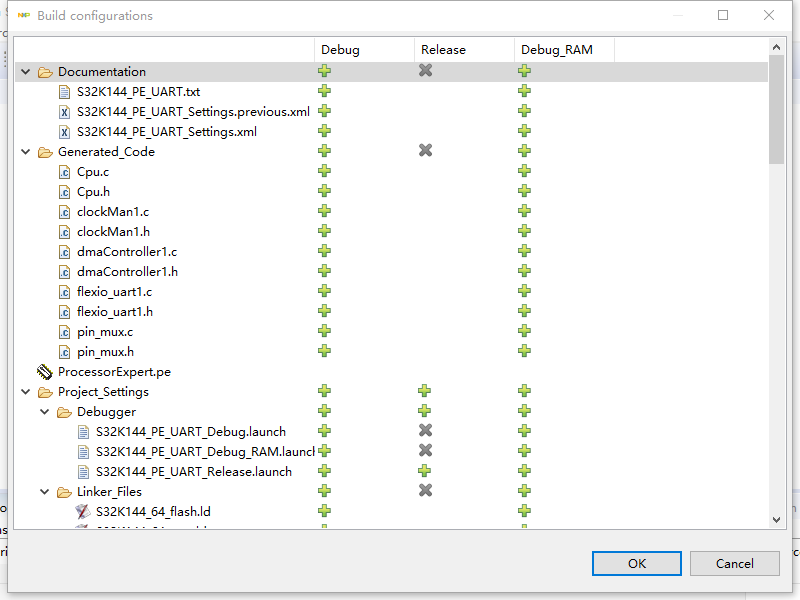Click the Generated_Code folder icon
Screen dimensions: 800x600
click(x=45, y=151)
